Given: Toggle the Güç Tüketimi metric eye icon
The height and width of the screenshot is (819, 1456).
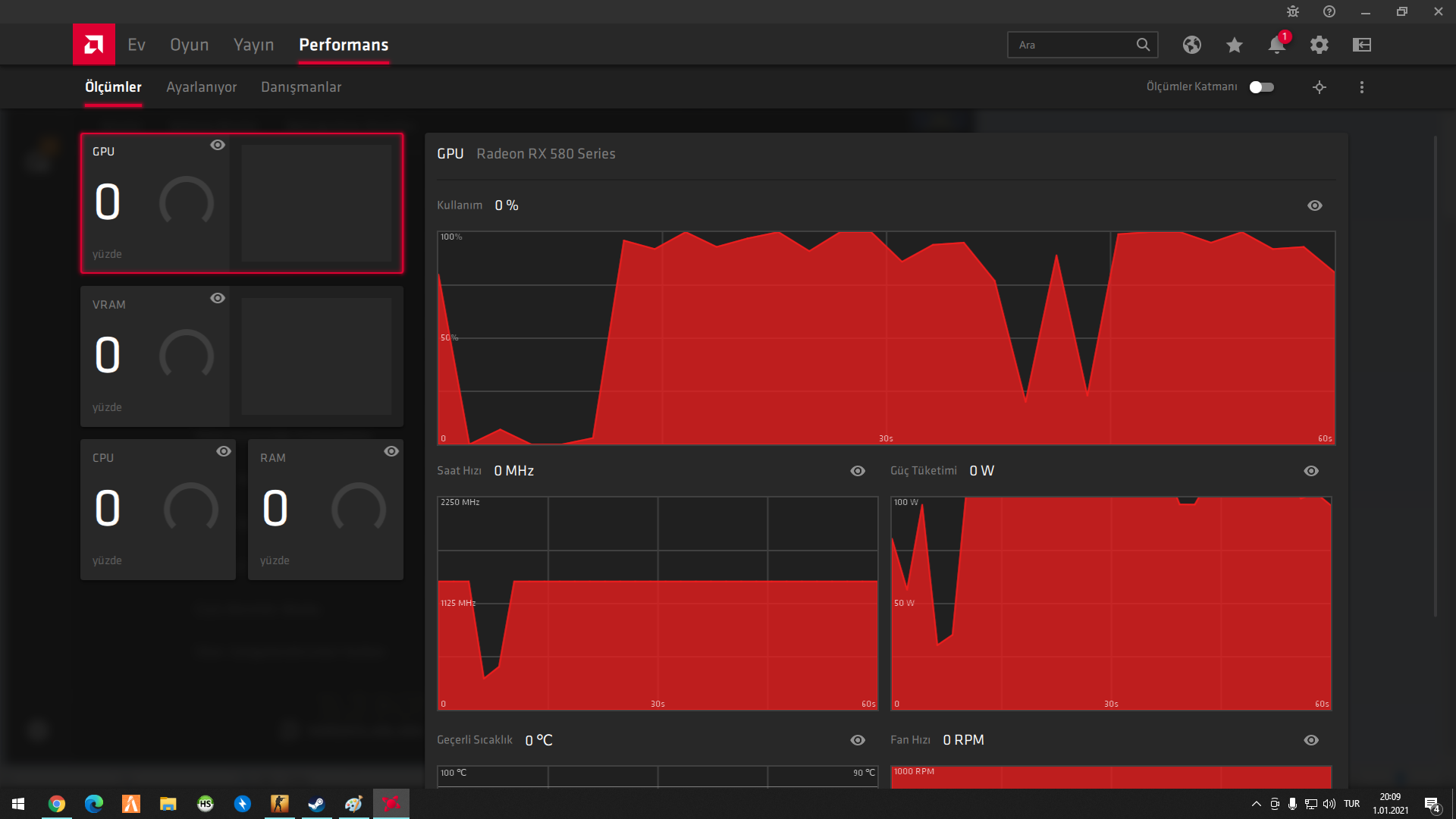Looking at the screenshot, I should (1311, 471).
